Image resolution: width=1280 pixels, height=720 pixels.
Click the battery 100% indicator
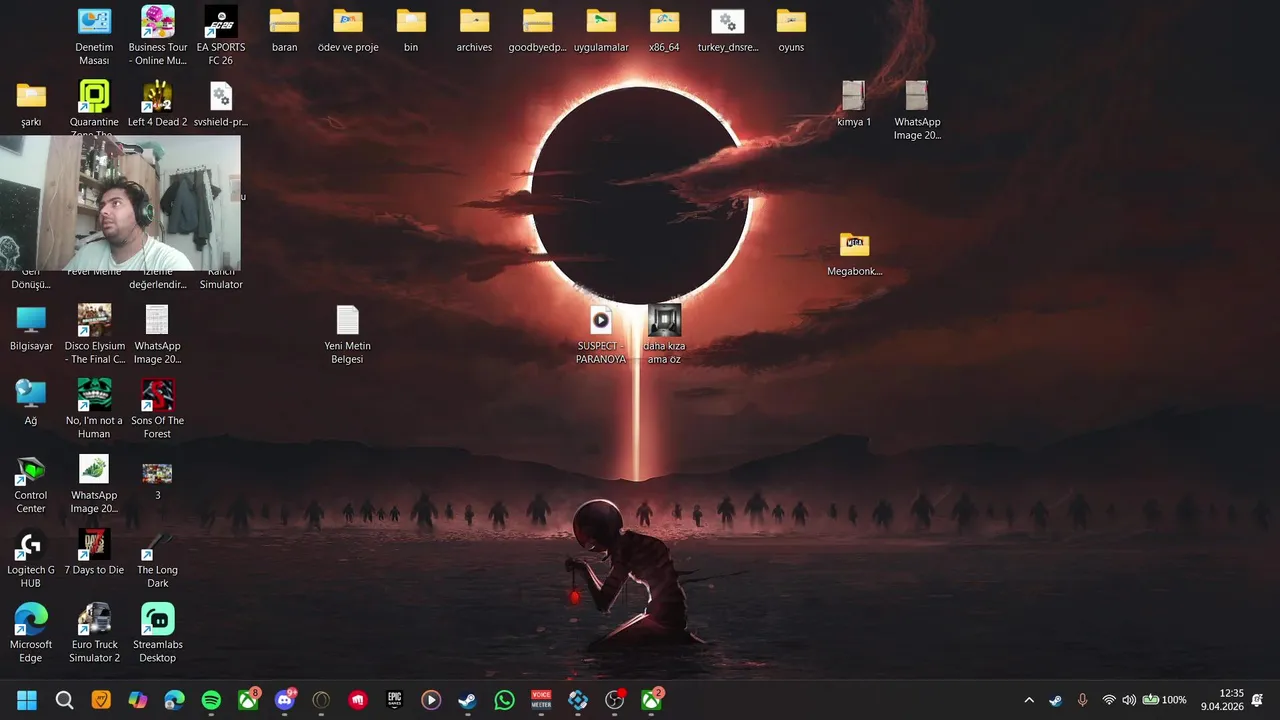1165,700
